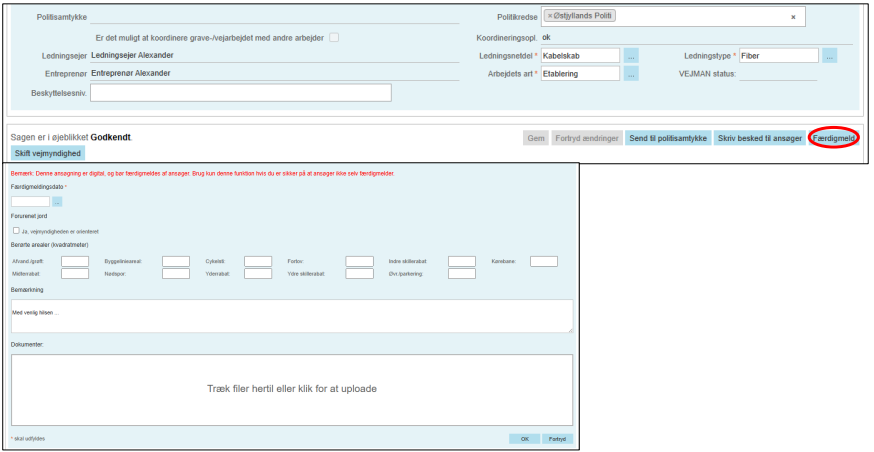The image size is (874, 452).
Task: Focus the Bemærkning text area
Action: coord(292,316)
